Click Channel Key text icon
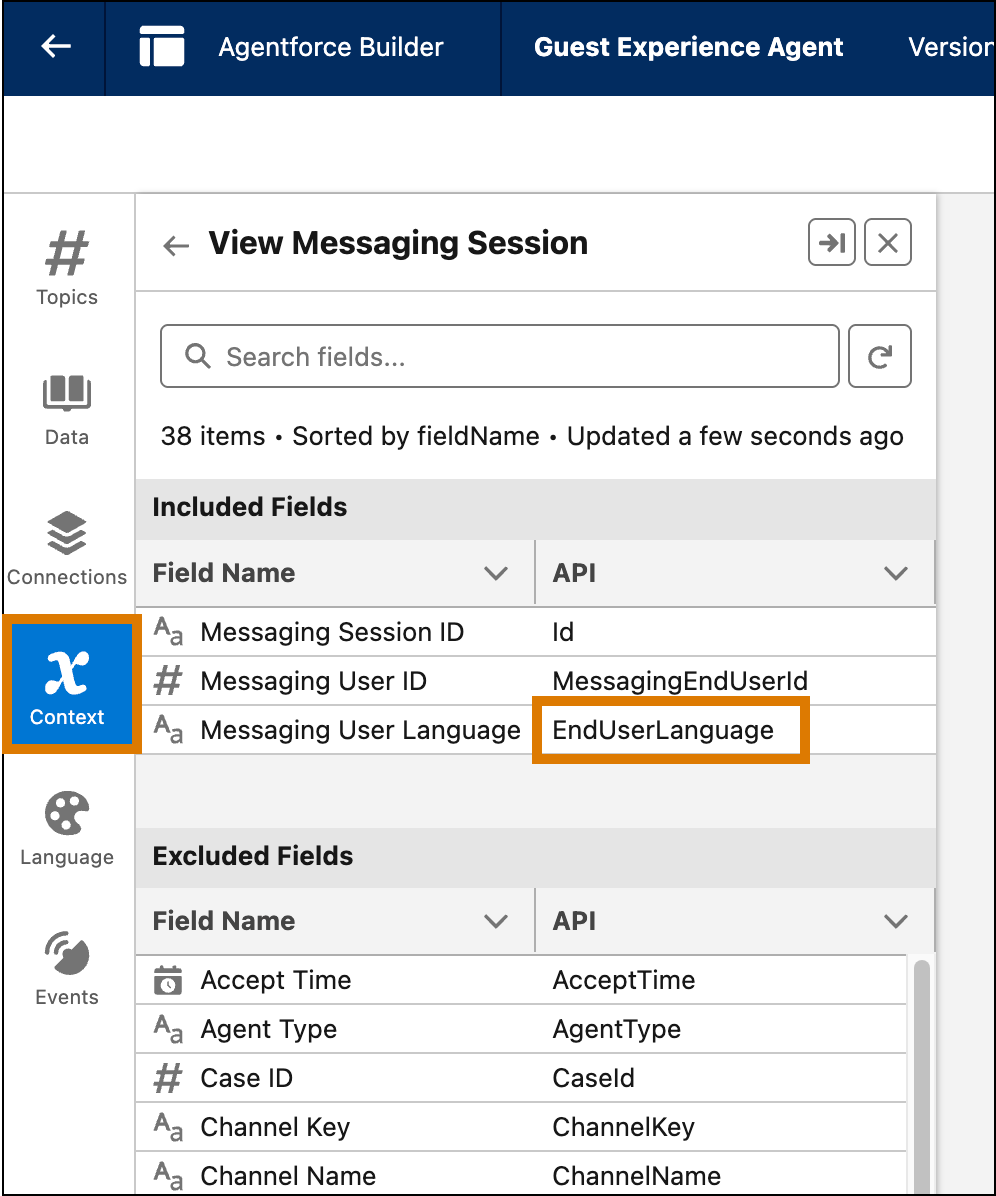Viewport: 996px width, 1196px height. (x=168, y=1127)
